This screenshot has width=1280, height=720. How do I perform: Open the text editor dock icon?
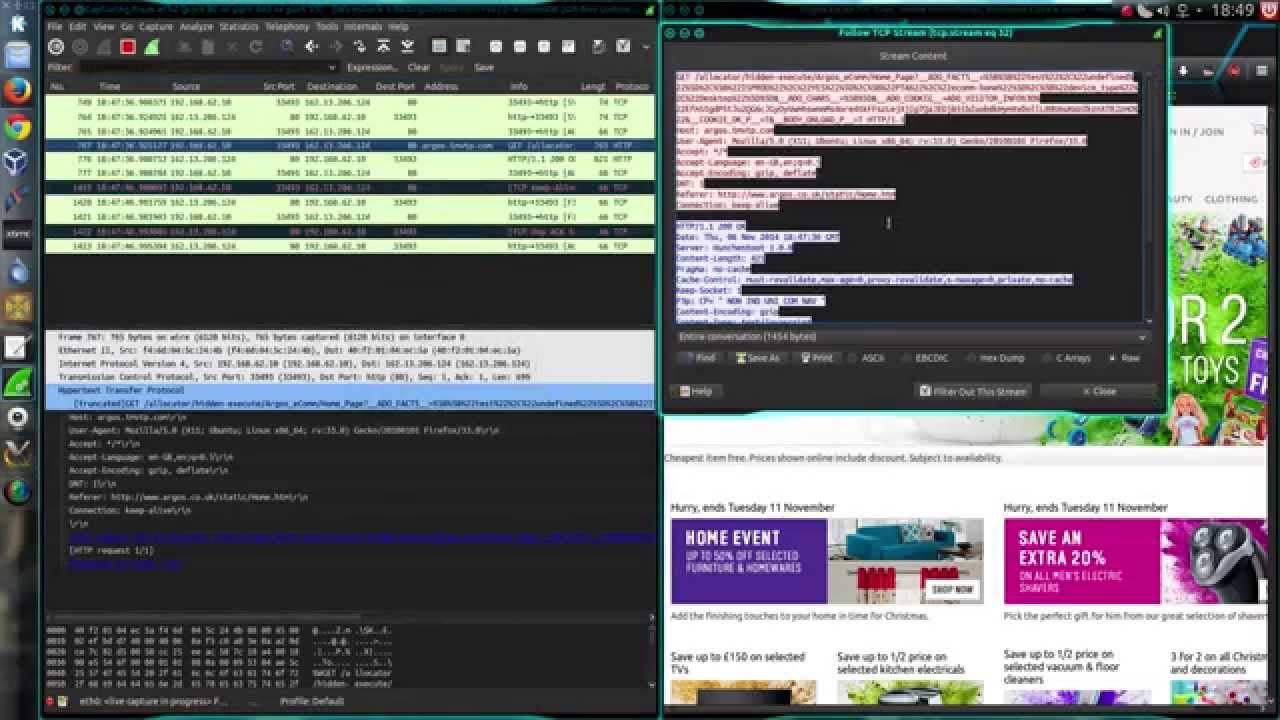(18, 347)
